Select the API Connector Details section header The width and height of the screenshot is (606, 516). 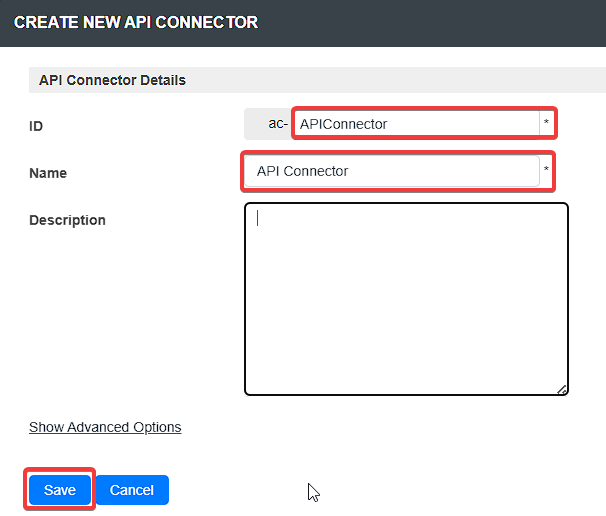112,80
